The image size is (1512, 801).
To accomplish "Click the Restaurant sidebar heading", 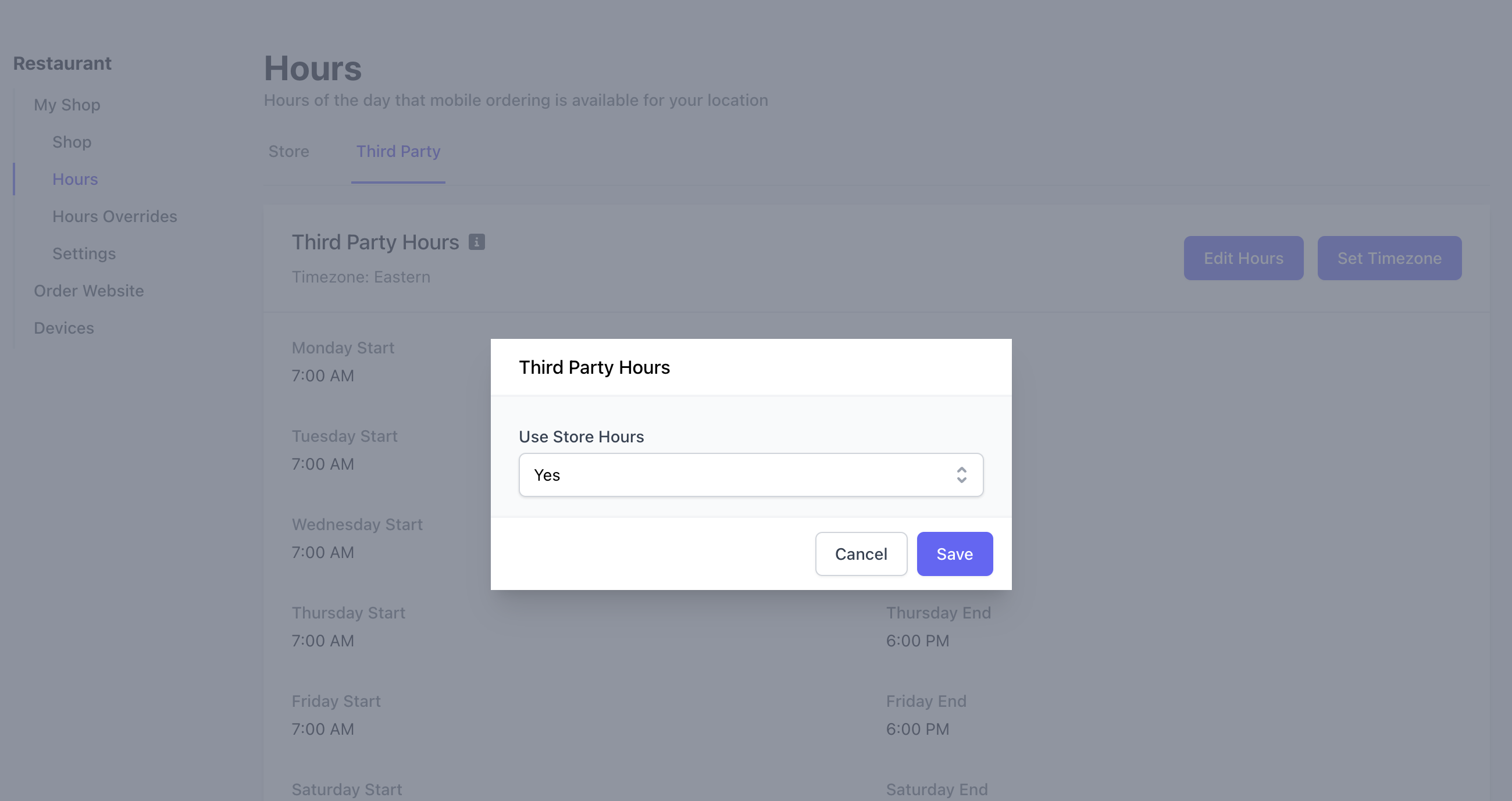I will pos(62,63).
